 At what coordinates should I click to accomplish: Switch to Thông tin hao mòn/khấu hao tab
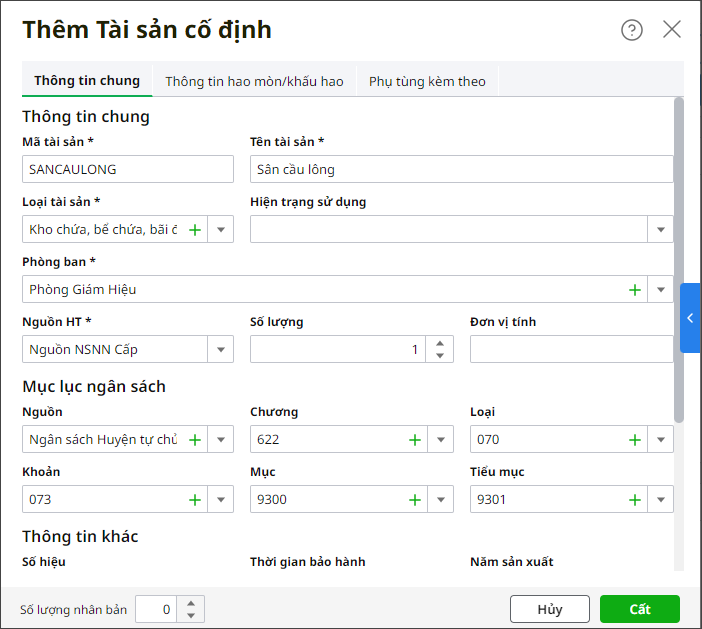(x=254, y=81)
